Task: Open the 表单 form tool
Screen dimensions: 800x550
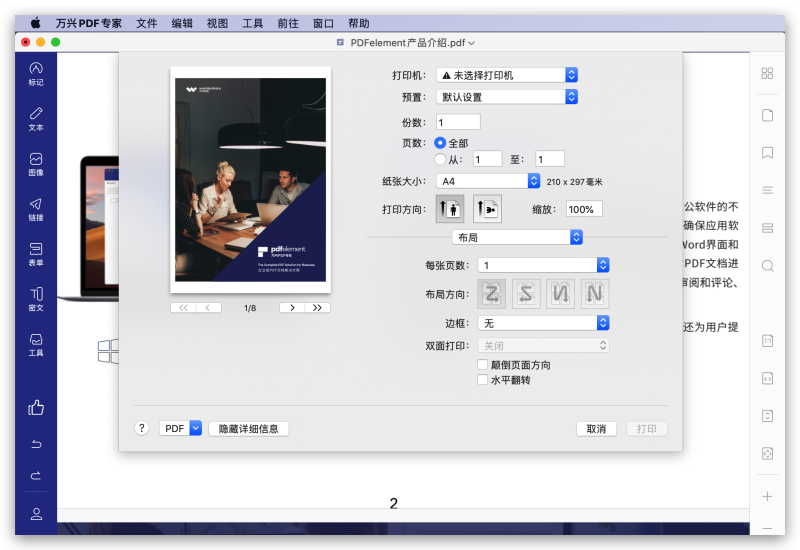Action: tap(36, 253)
